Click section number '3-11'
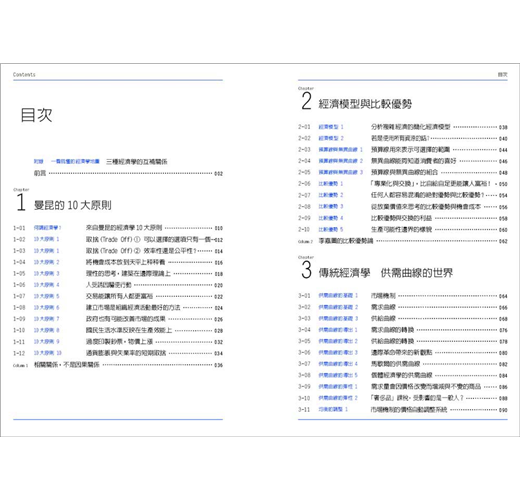Viewport: 520px width, 500px height. (304, 409)
